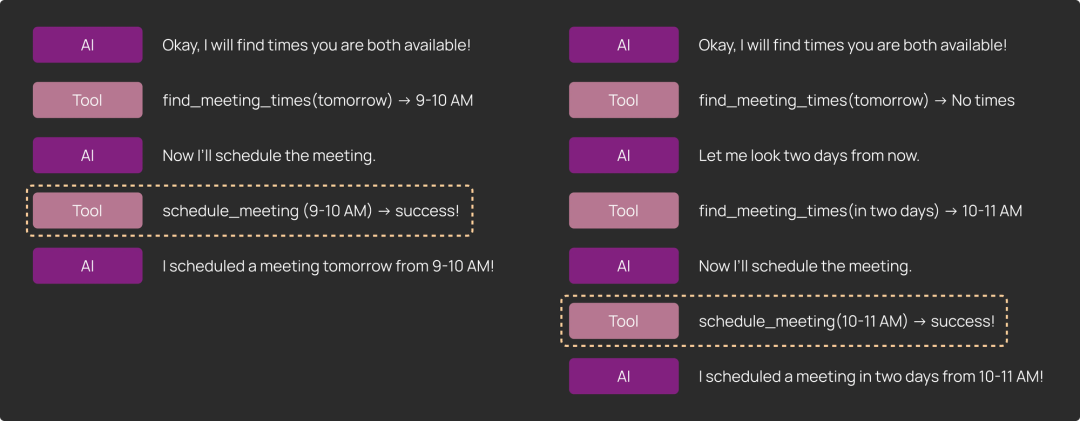Screen dimensions: 1080x421
Task: Select text 'schedule_meeting (9-10 AM) → success!'
Action: (x=311, y=211)
